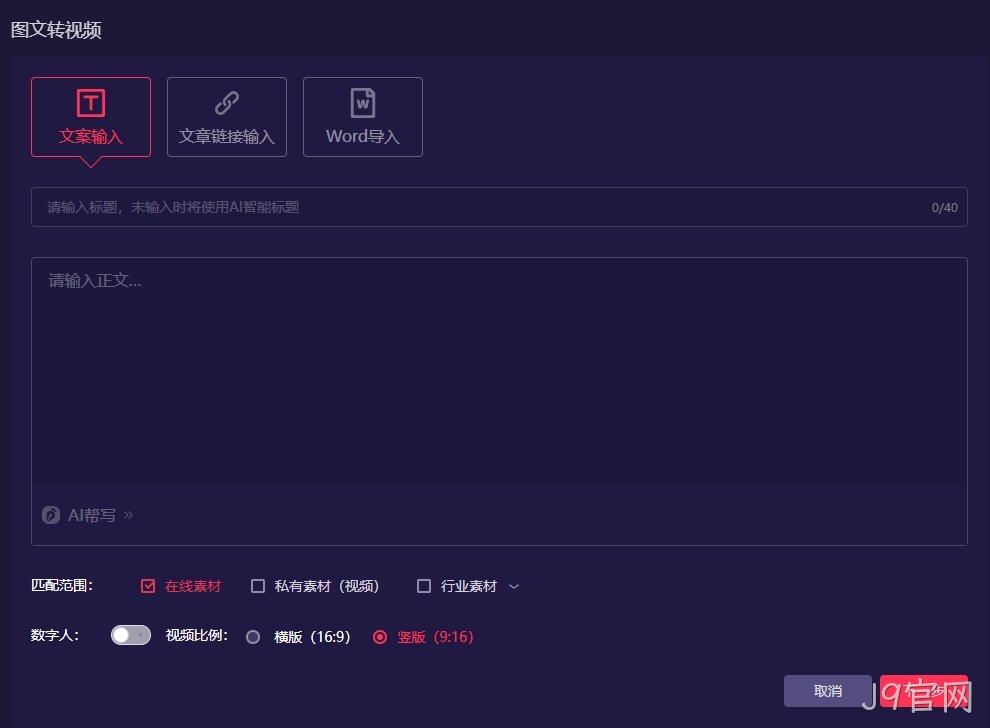Toggle the 数字人 switch

[131, 635]
